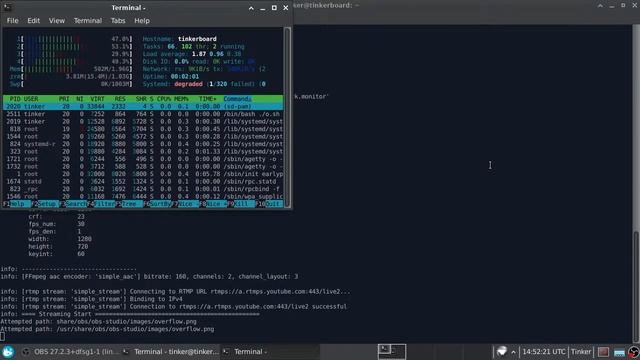Viewport: 640px width, 360px height.
Task: Open the Tabs menu in Terminal
Action: 118,20
